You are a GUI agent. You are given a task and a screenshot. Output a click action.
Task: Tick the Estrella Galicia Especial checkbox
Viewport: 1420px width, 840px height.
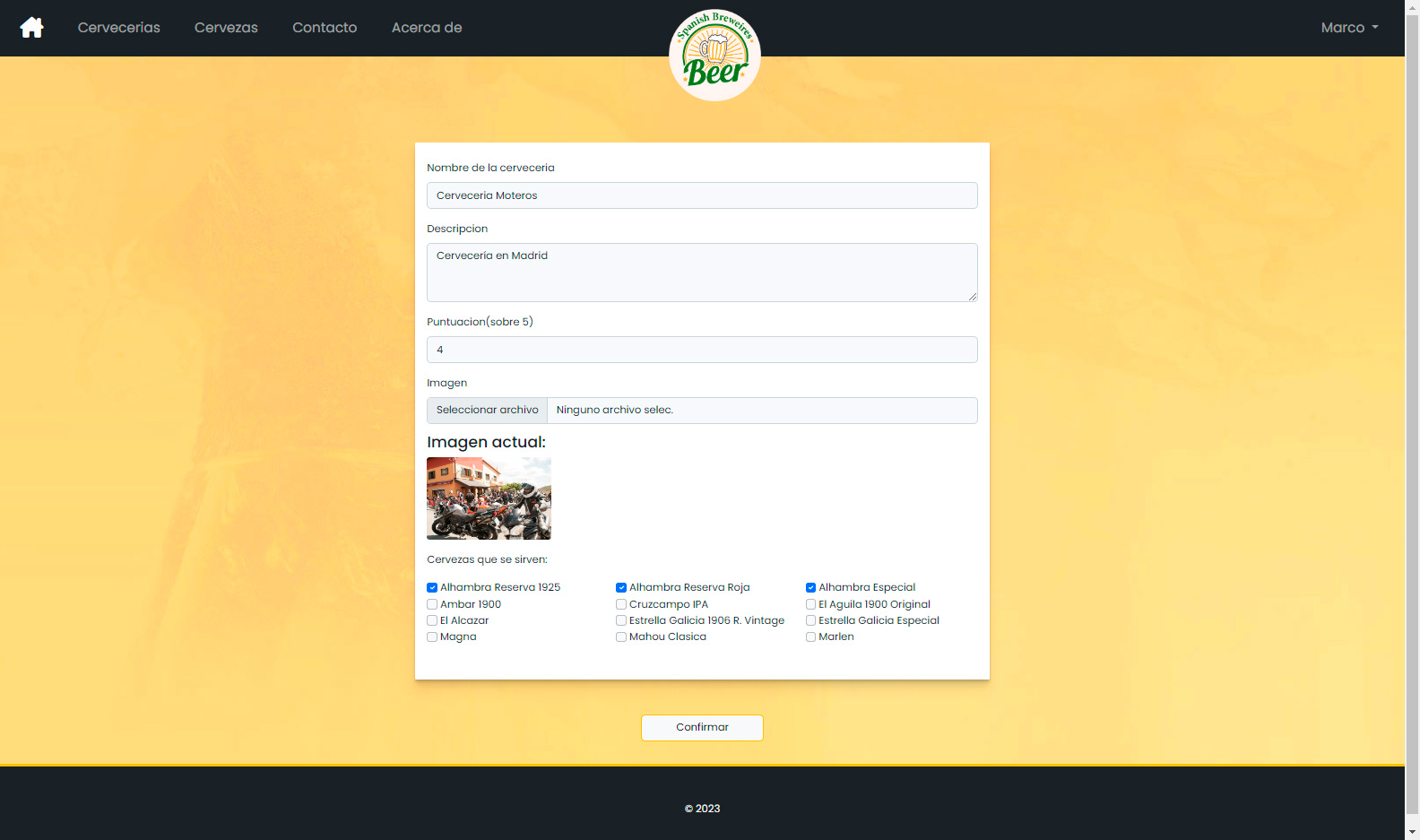coord(810,621)
